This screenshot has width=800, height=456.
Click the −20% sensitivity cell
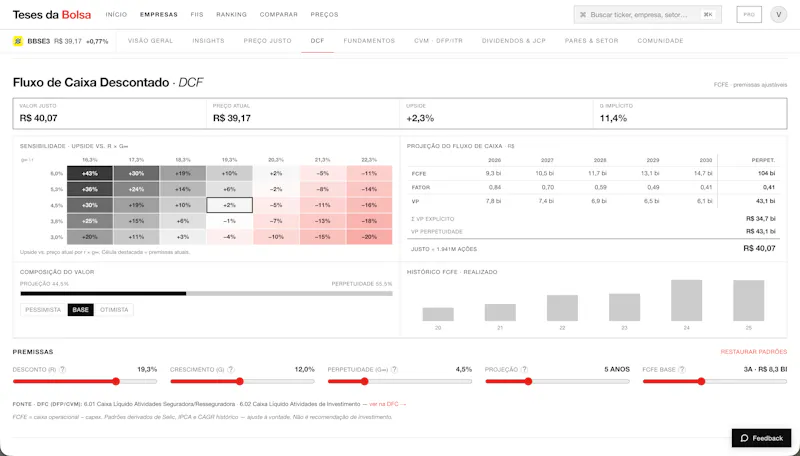[x=369, y=237]
